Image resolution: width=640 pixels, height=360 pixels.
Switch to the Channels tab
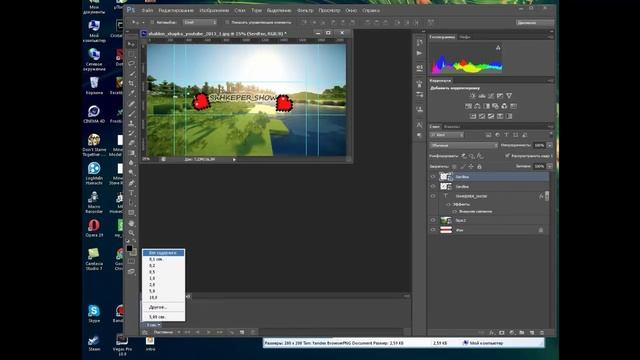pyautogui.click(x=452, y=127)
